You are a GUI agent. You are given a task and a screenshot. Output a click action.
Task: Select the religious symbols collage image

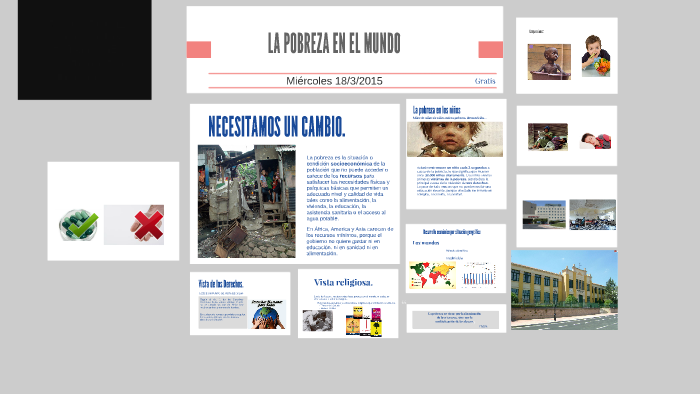click(363, 321)
